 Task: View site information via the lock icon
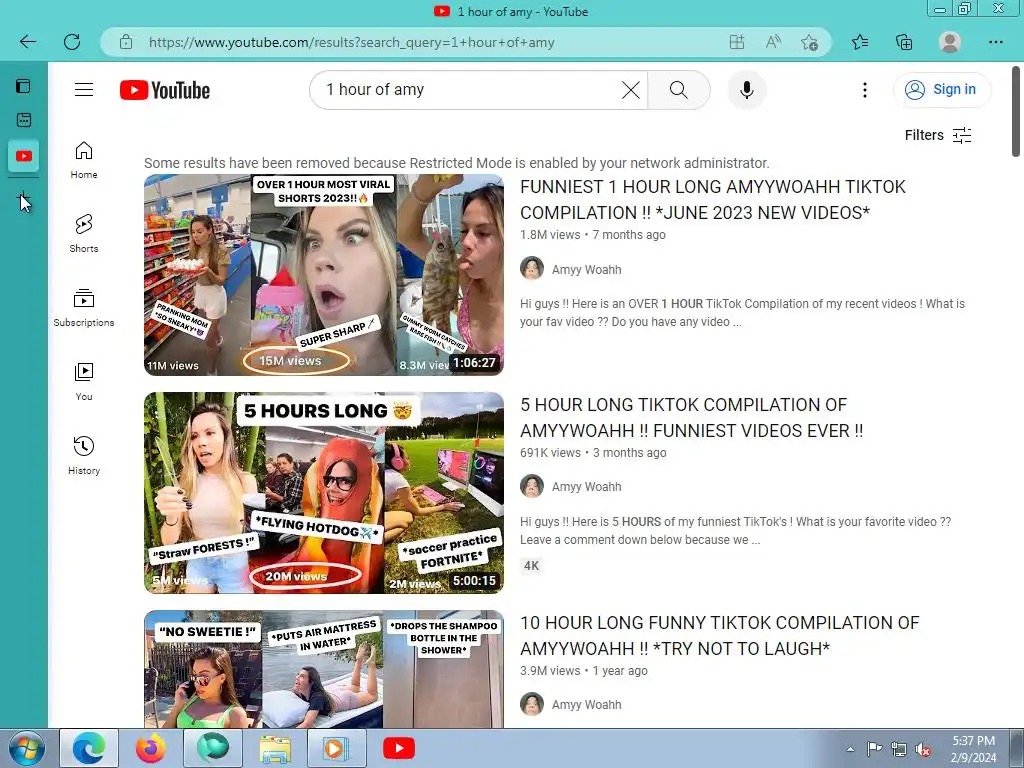tap(126, 42)
